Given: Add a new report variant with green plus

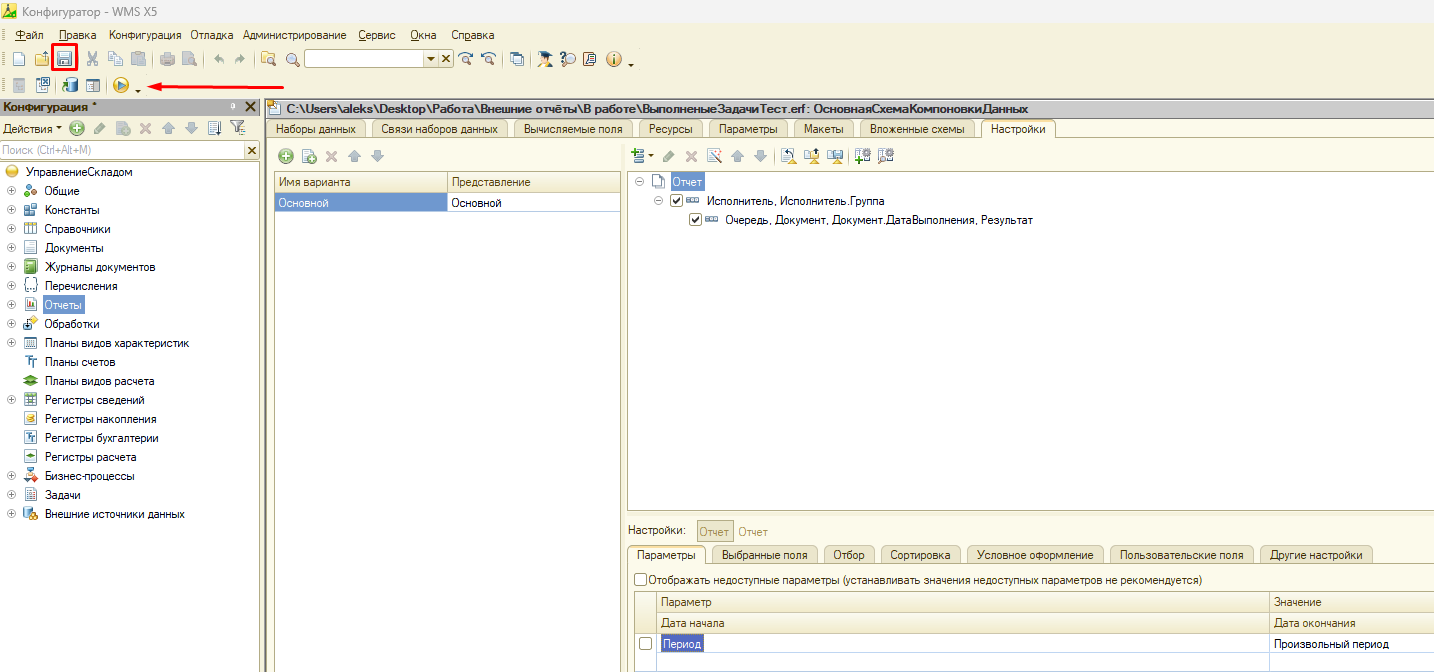Looking at the screenshot, I should (x=286, y=156).
